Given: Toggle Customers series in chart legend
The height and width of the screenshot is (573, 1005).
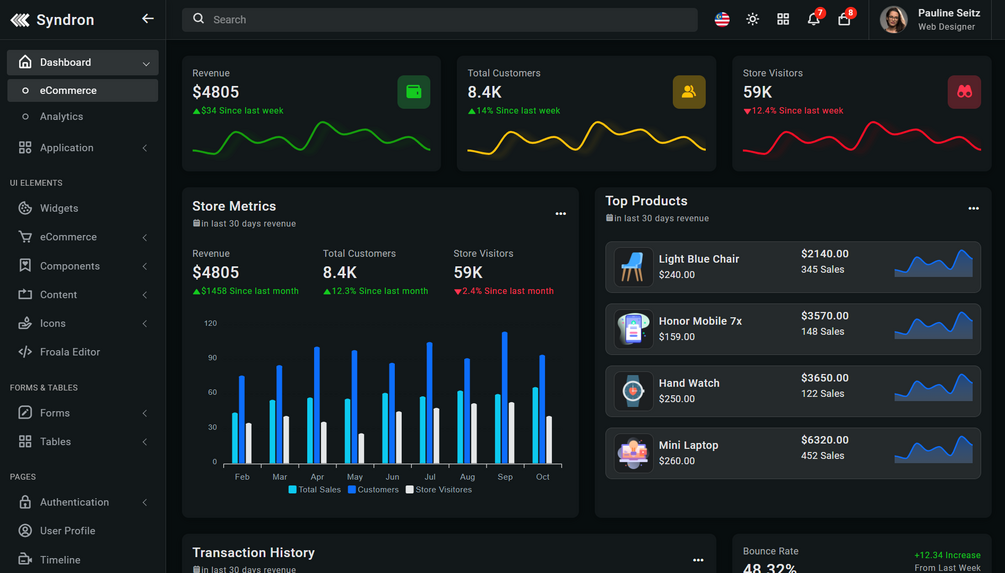Looking at the screenshot, I should click(373, 490).
